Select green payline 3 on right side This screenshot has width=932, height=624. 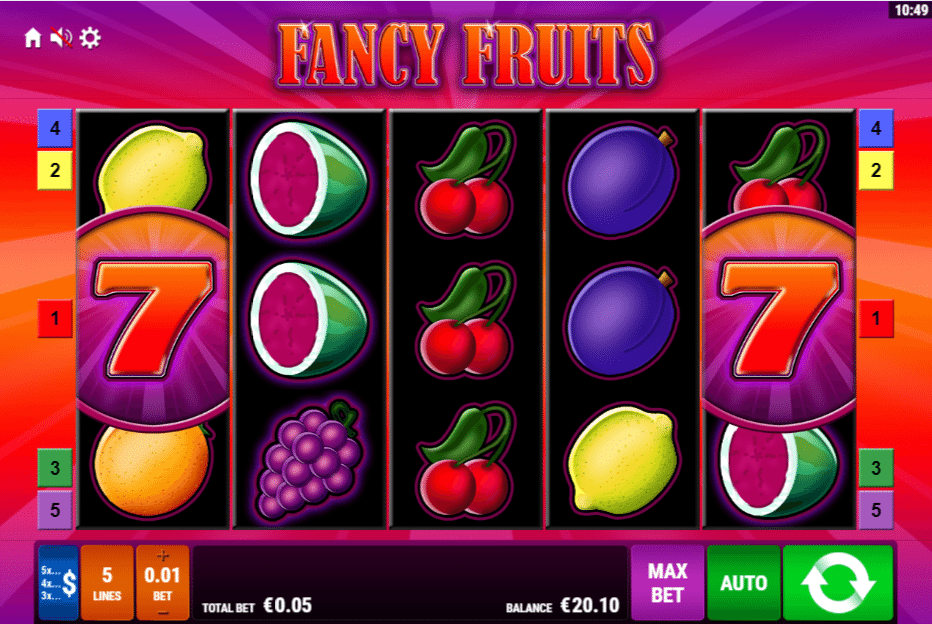876,468
